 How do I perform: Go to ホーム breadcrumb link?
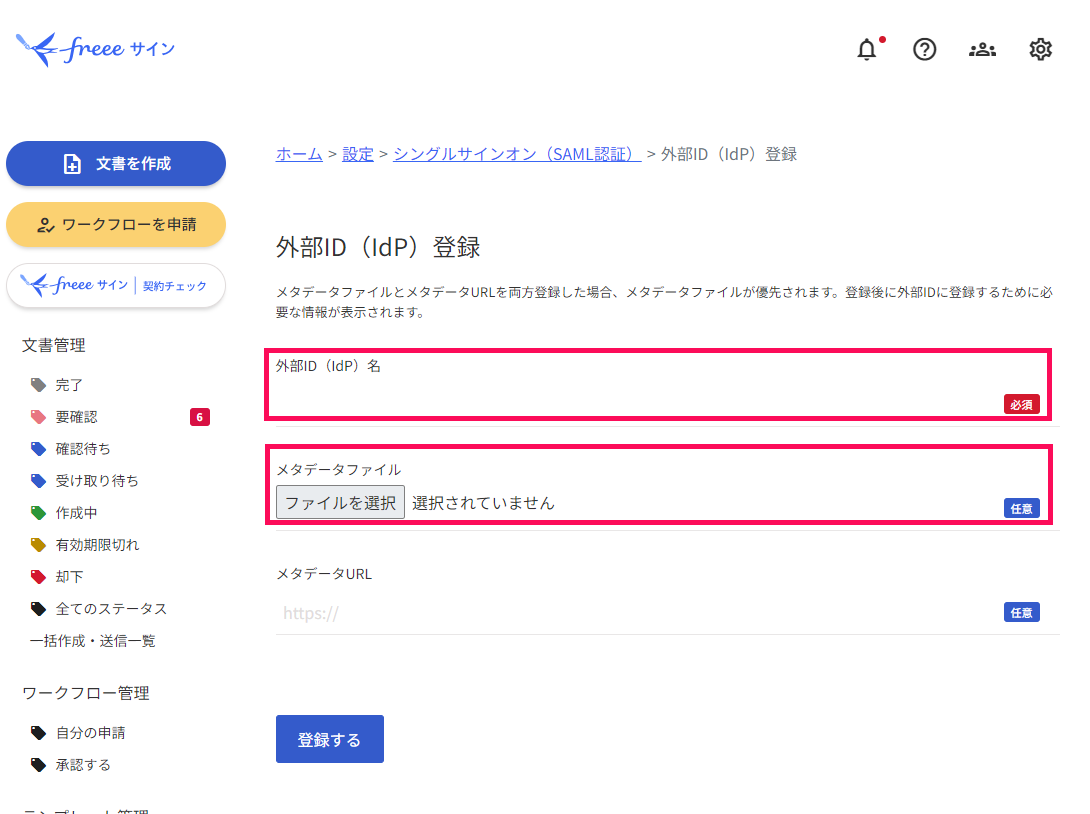[299, 154]
